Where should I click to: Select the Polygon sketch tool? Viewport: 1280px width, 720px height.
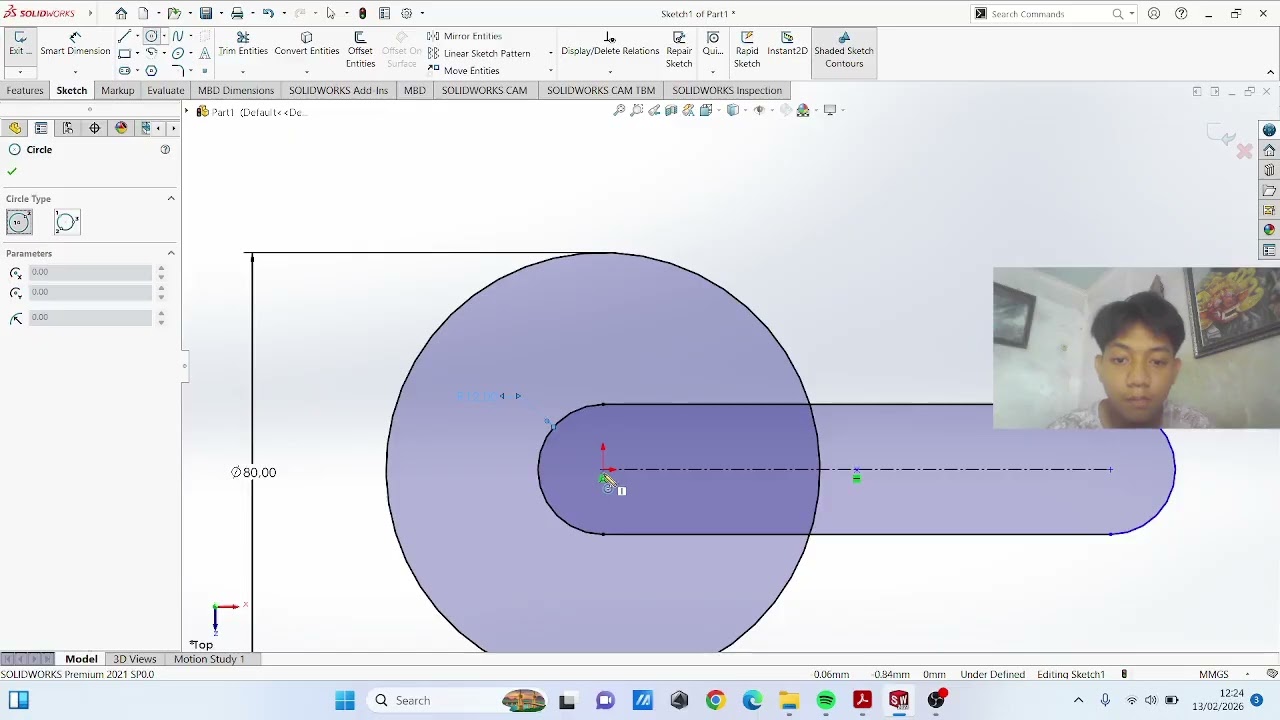[151, 71]
